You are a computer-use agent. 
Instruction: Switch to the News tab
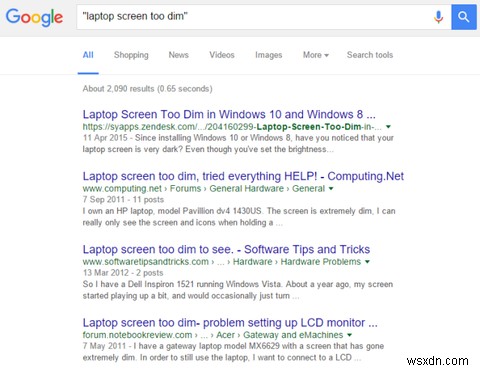[x=178, y=55]
